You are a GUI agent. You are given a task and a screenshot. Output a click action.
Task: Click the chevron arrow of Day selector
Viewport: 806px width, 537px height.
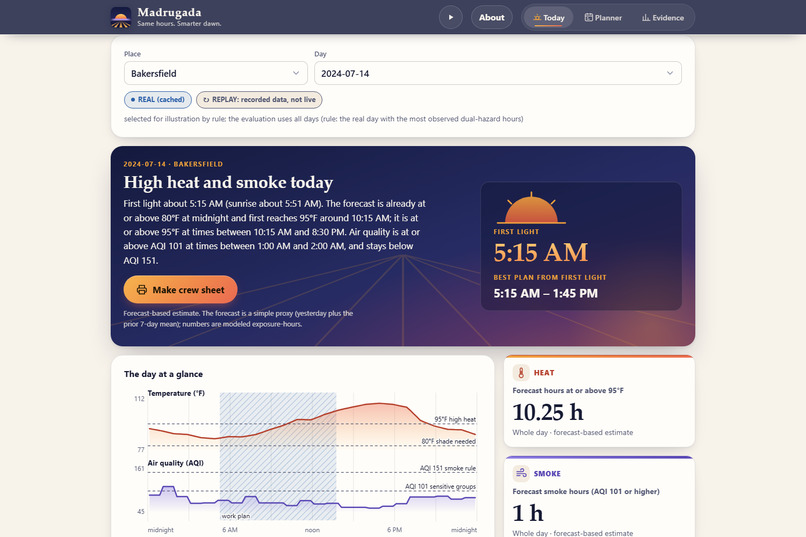tap(670, 73)
